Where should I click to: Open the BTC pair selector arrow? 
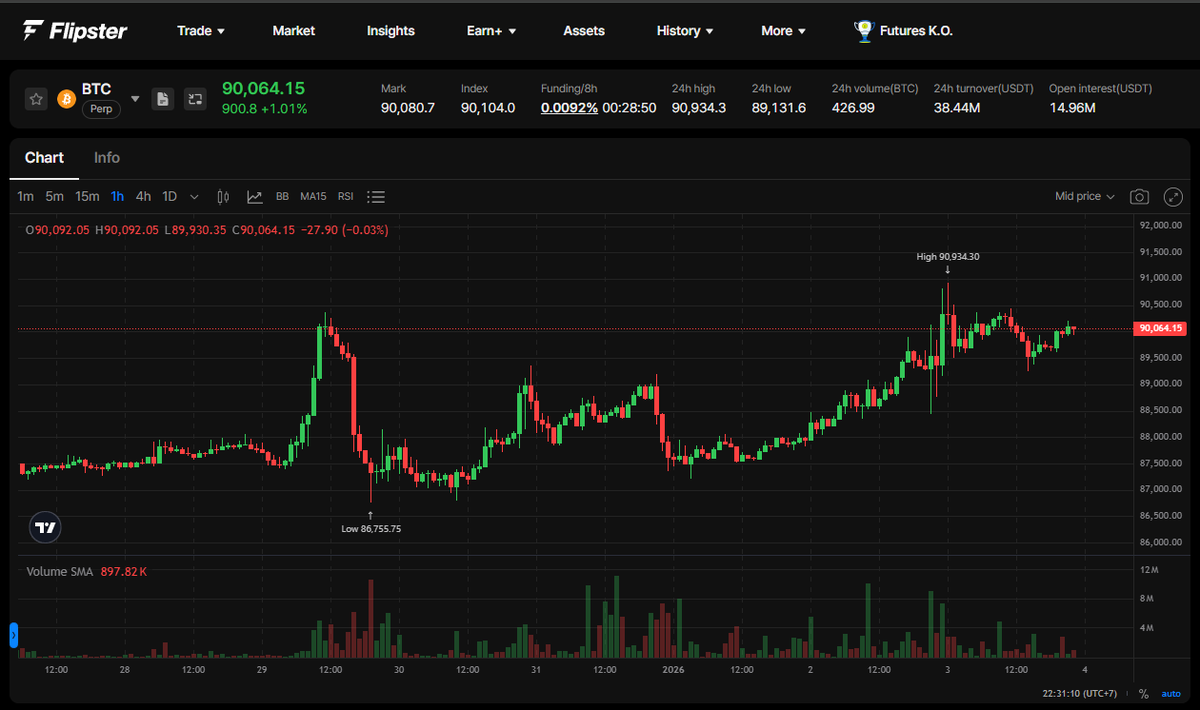tap(135, 99)
